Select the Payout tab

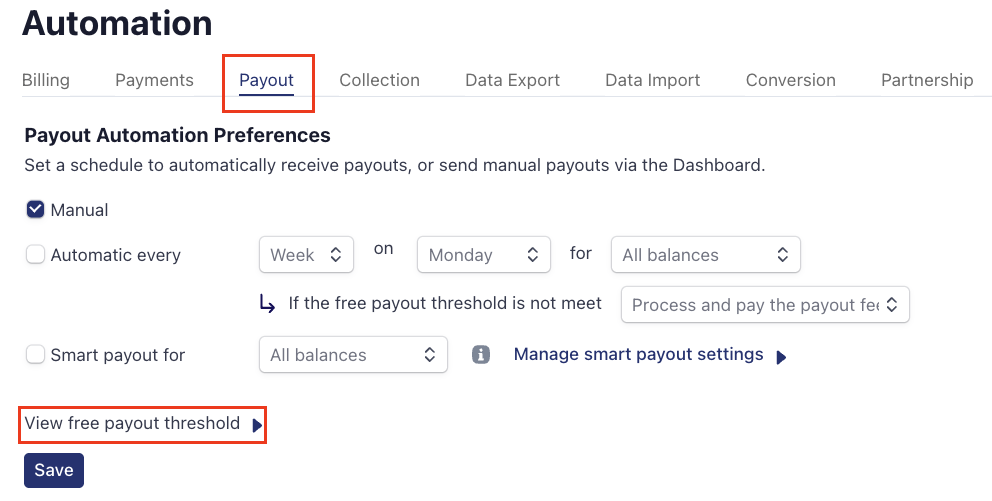point(266,80)
